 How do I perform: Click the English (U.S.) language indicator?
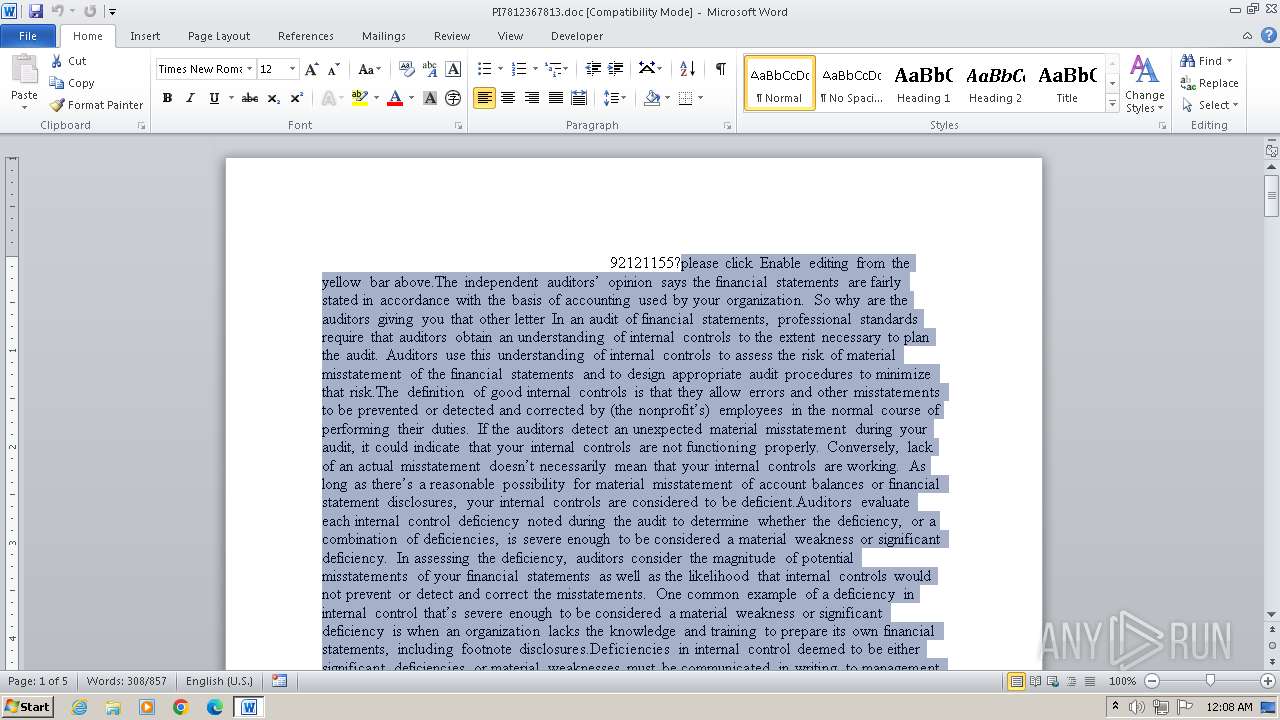[x=219, y=681]
